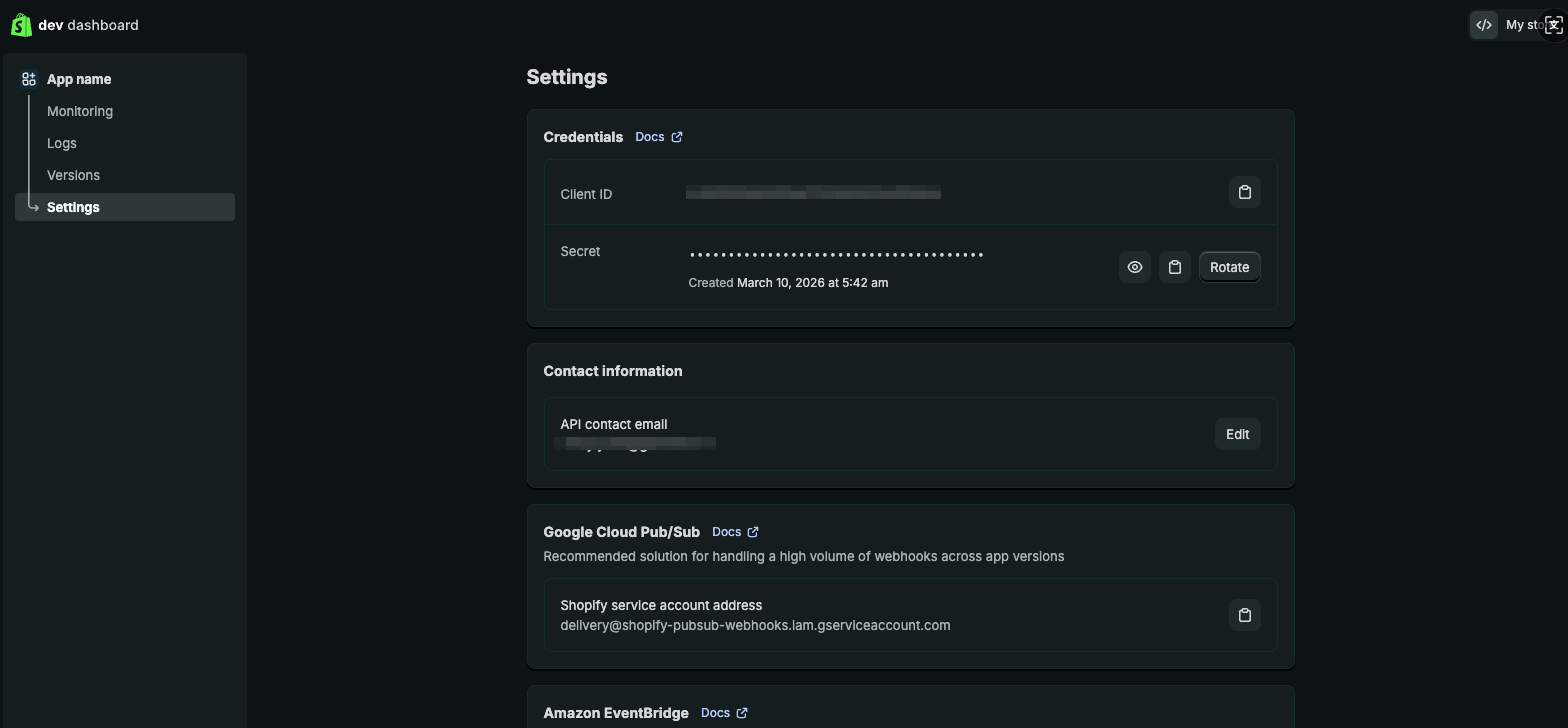Edit the API contact email

1237,434
